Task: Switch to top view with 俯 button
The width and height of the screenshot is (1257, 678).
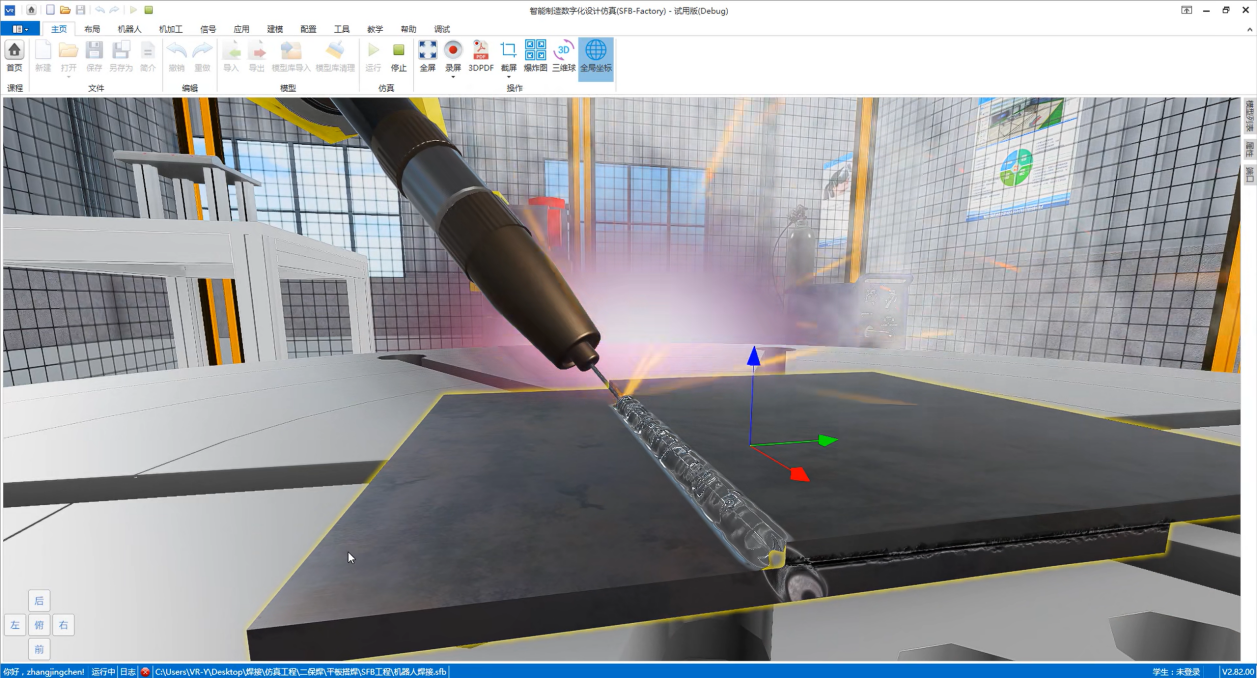Action: 39,625
